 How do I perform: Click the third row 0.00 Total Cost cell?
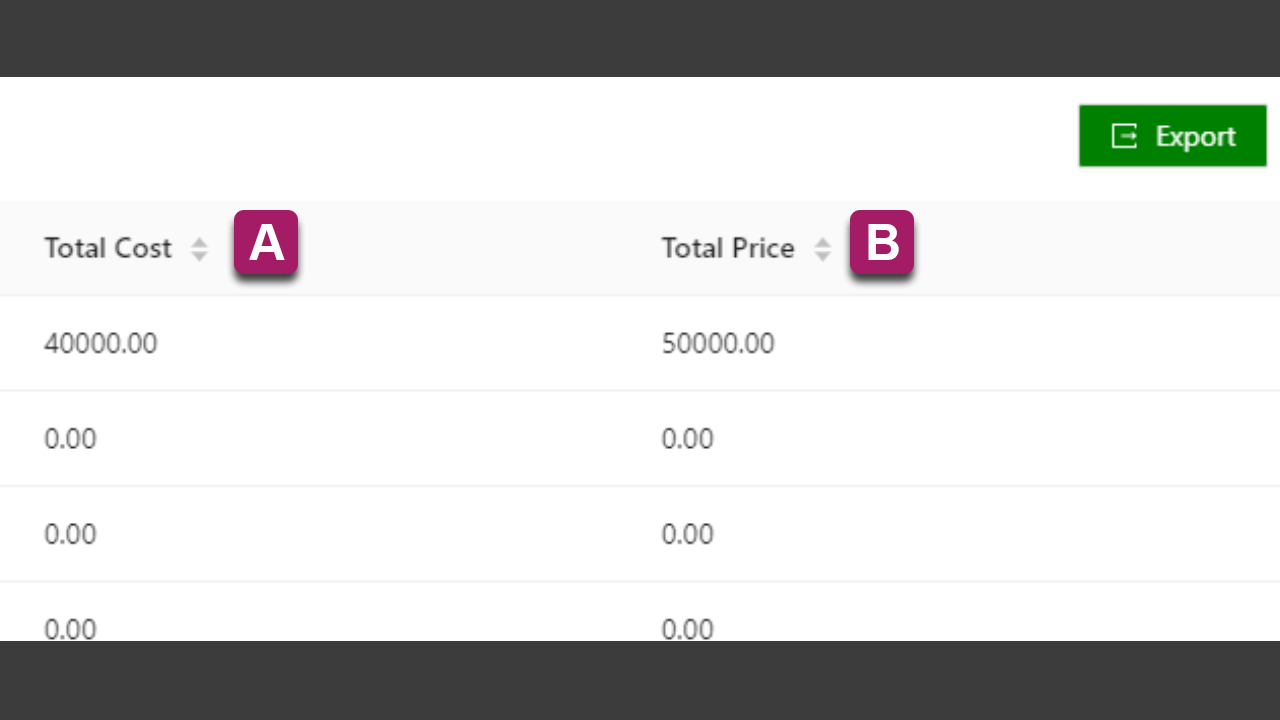(x=309, y=533)
